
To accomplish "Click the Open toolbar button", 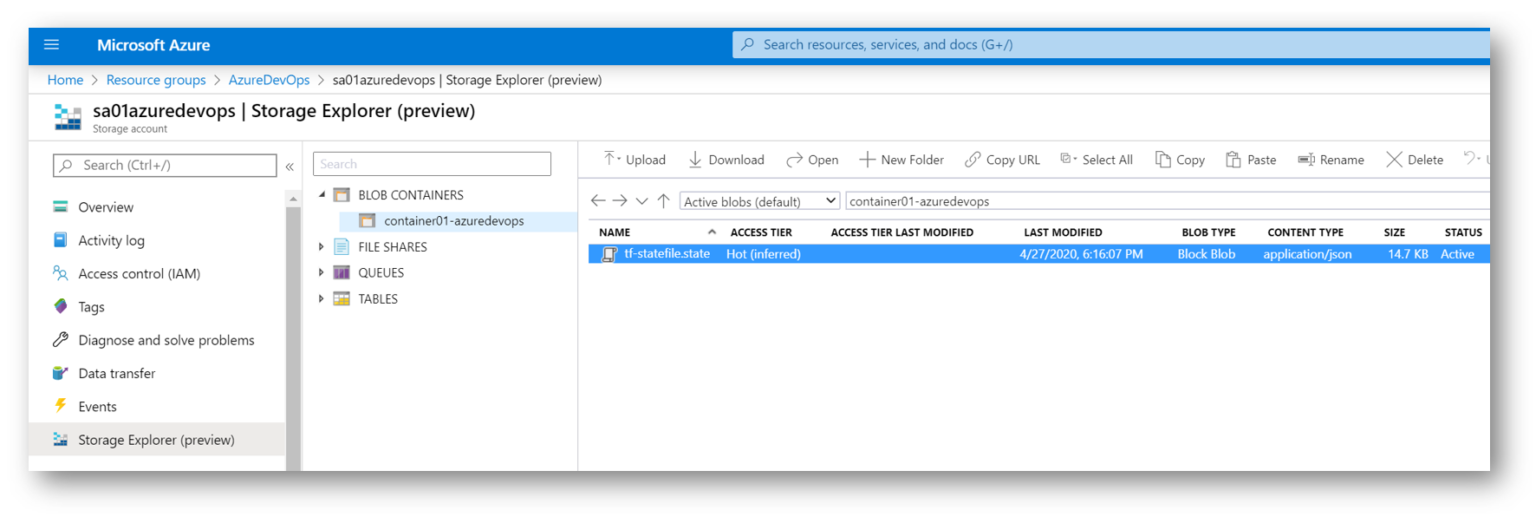I will pyautogui.click(x=812, y=160).
